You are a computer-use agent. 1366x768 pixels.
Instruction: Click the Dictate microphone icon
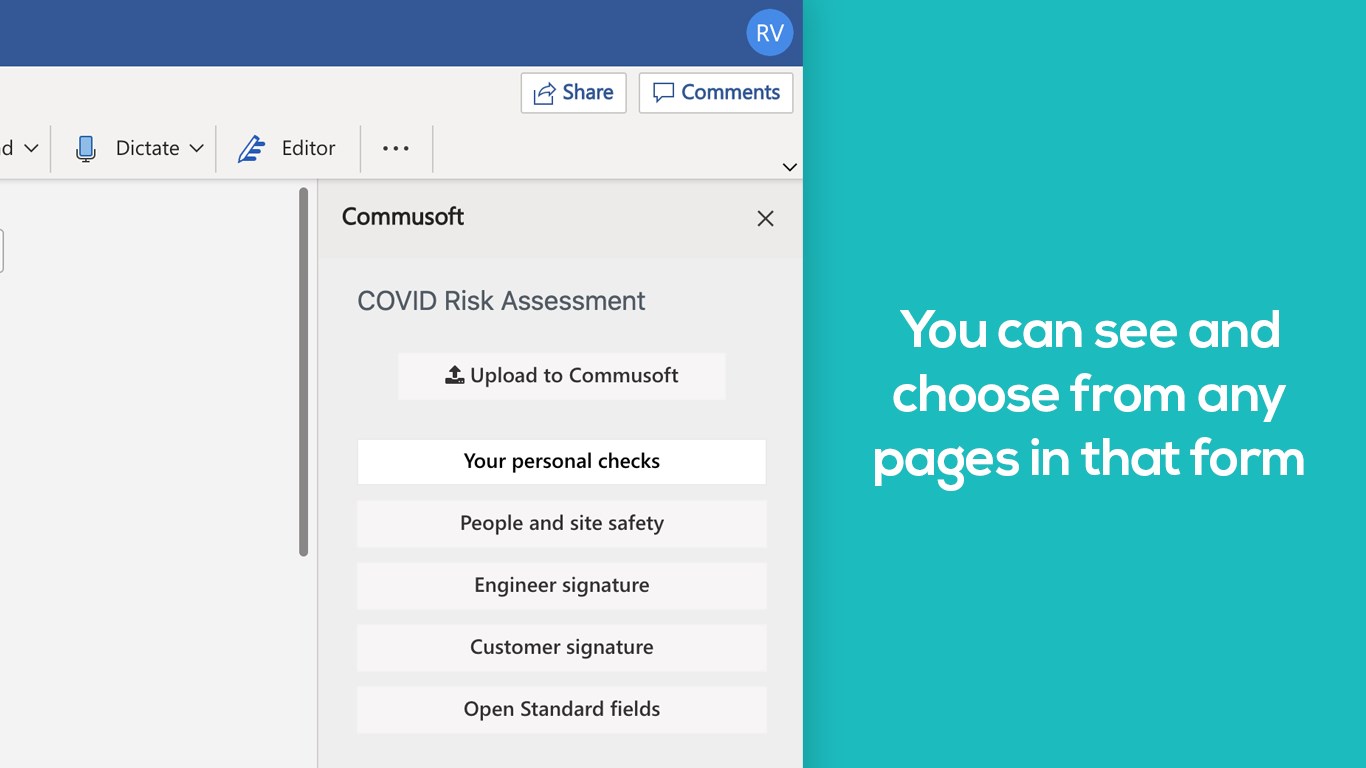pyautogui.click(x=86, y=149)
